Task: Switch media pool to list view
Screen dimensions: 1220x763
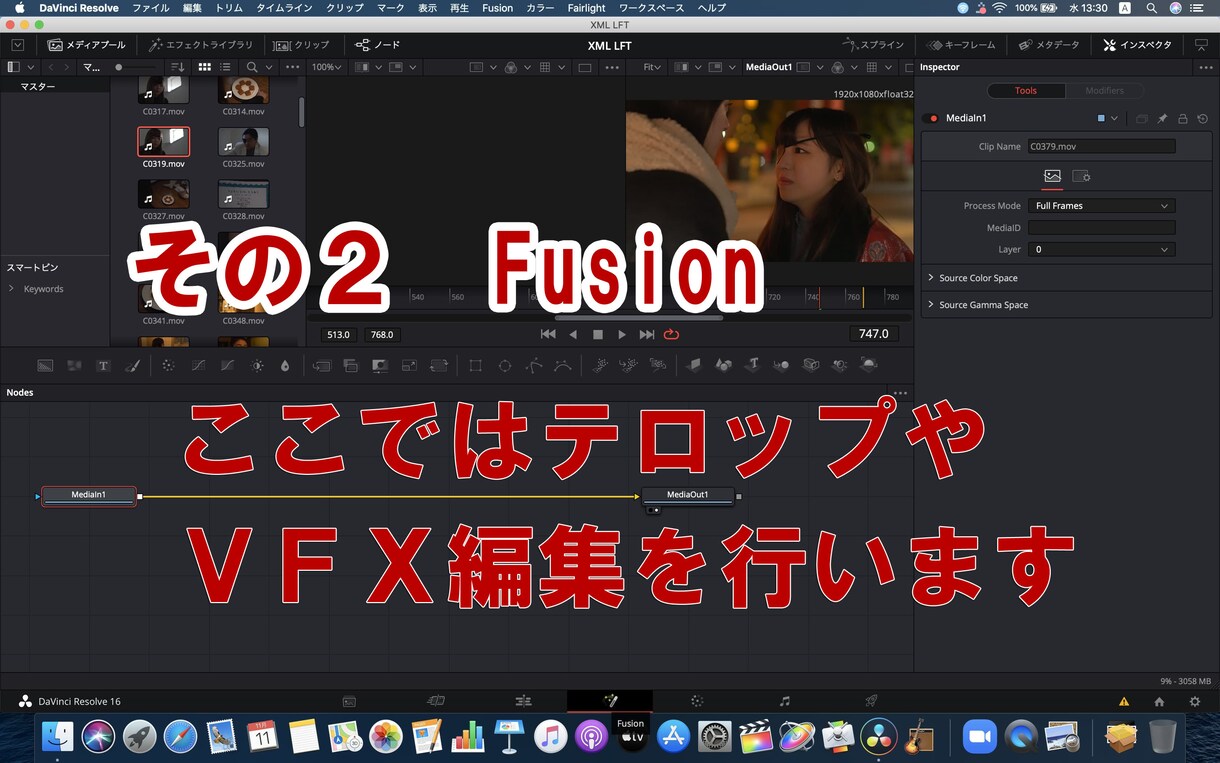Action: point(223,67)
